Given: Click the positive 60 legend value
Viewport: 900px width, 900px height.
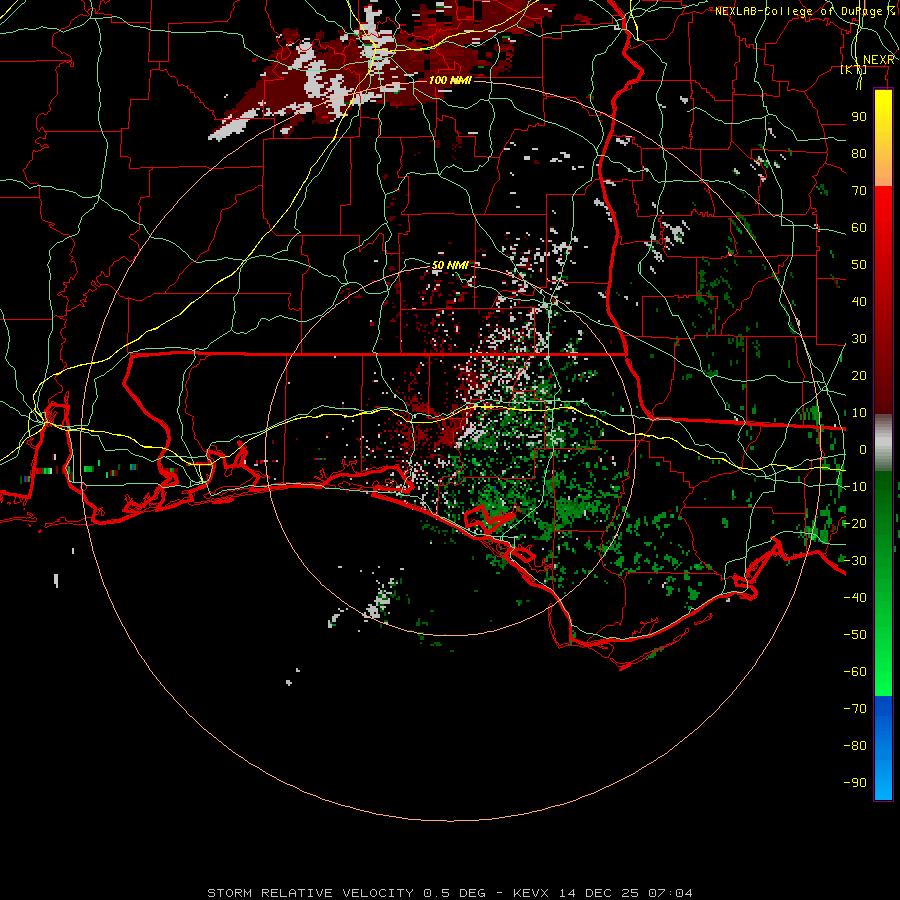Looking at the screenshot, I should pos(859,228).
